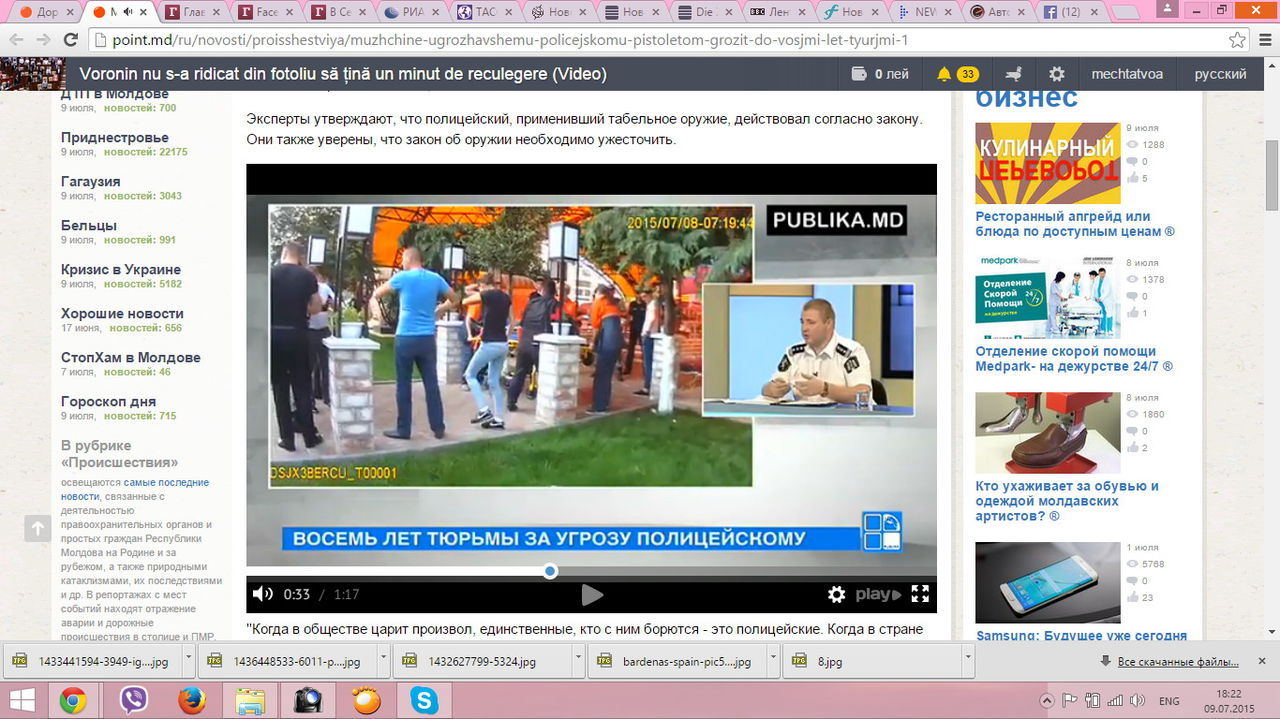Enter fullscreen in the video player
Viewport: 1280px width, 719px height.
(920, 594)
